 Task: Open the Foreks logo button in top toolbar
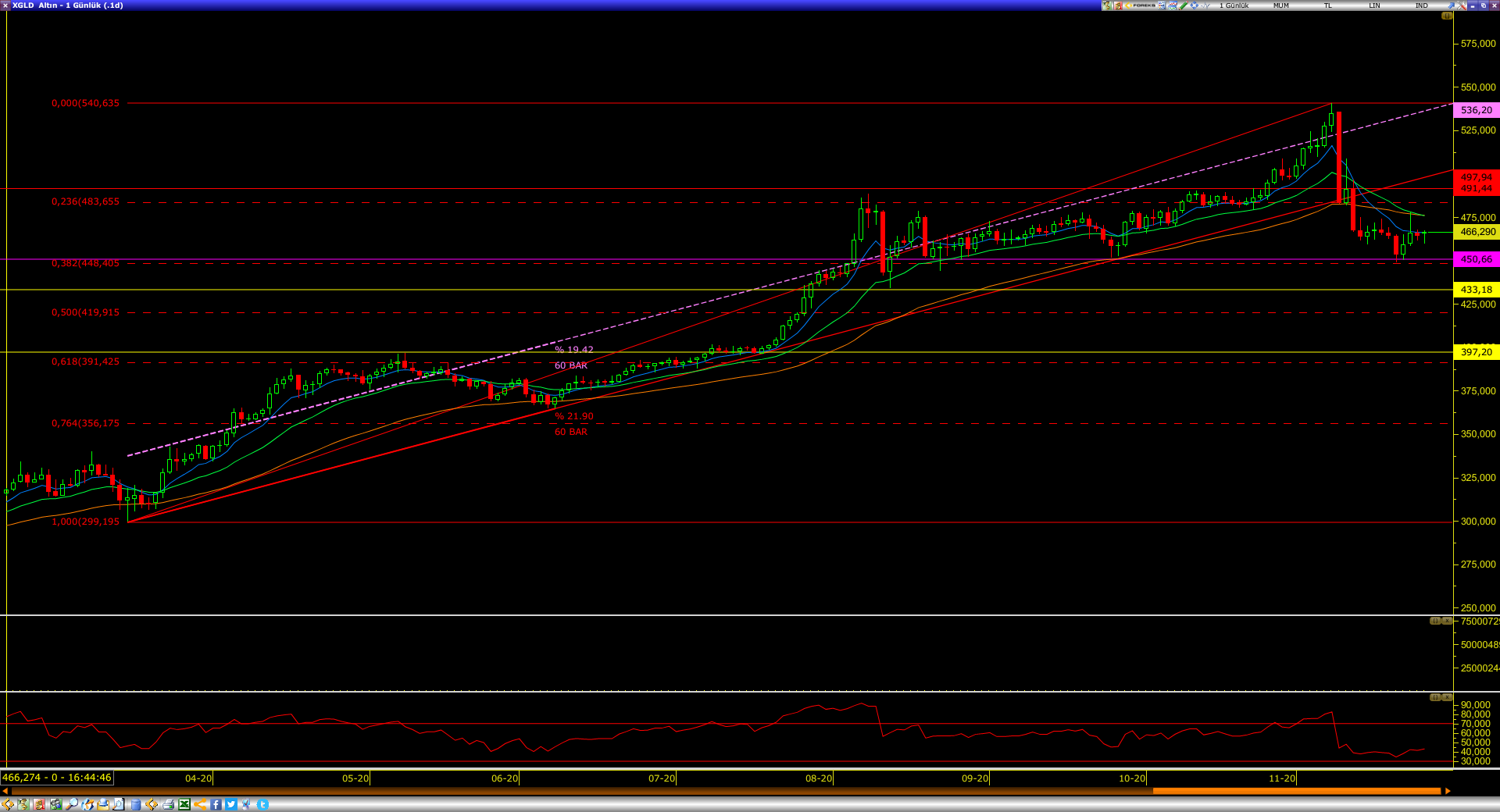pyautogui.click(x=1140, y=5)
